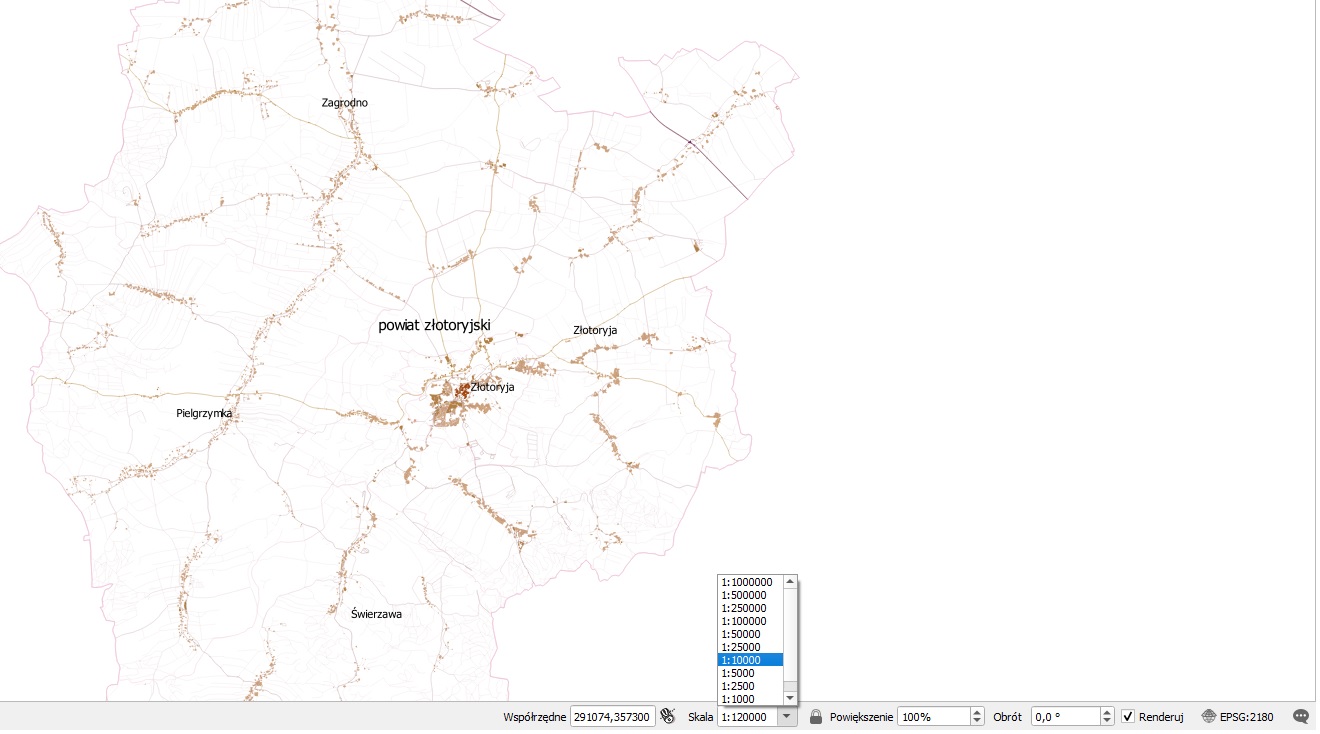The height and width of the screenshot is (734, 1320).
Task: Click the toggle extents icon beside coordinates
Action: (668, 717)
